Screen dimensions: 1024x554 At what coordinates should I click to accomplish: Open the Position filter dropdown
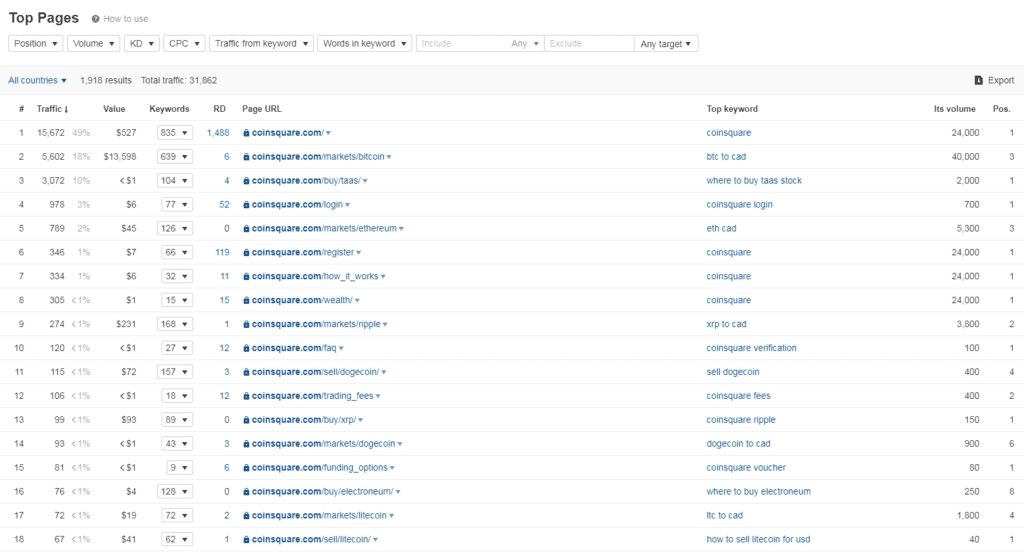[x=36, y=44]
